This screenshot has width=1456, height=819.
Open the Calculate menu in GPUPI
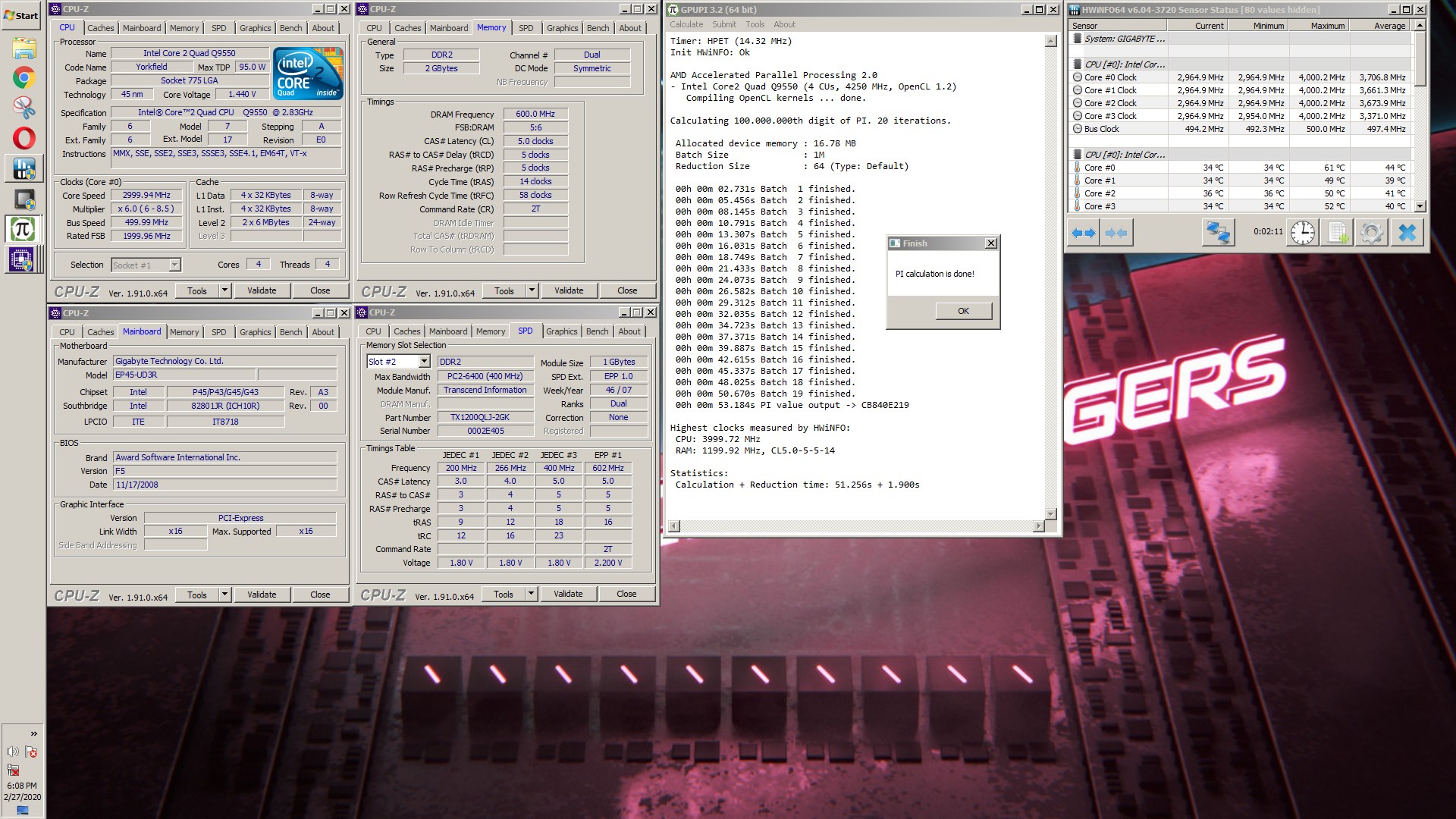(686, 24)
